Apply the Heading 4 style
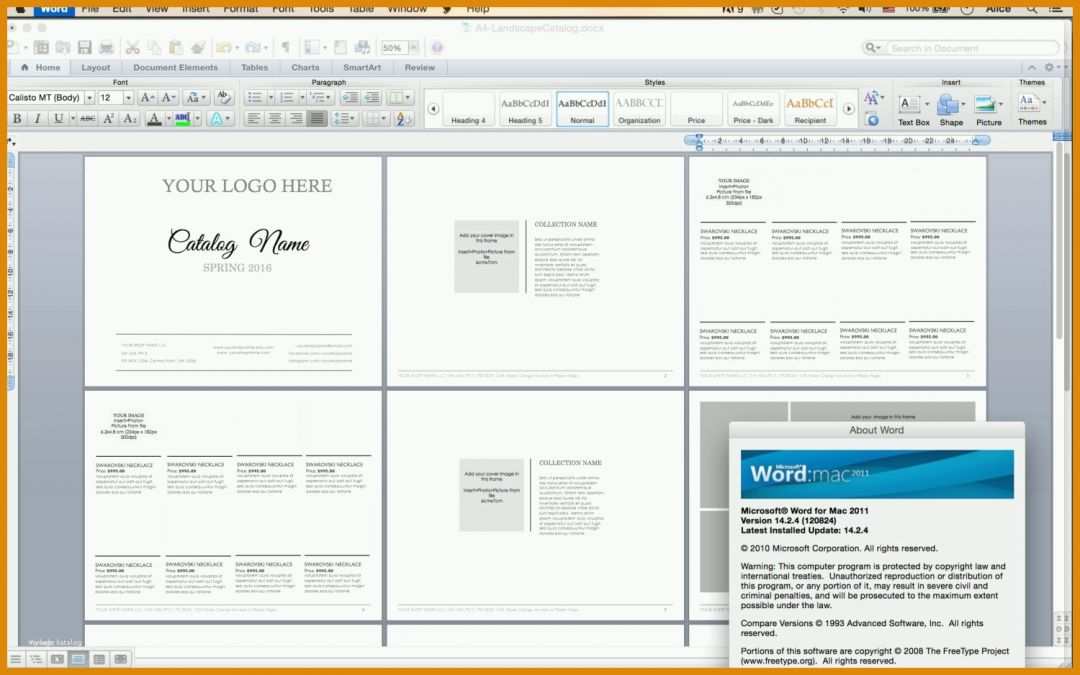 click(468, 109)
